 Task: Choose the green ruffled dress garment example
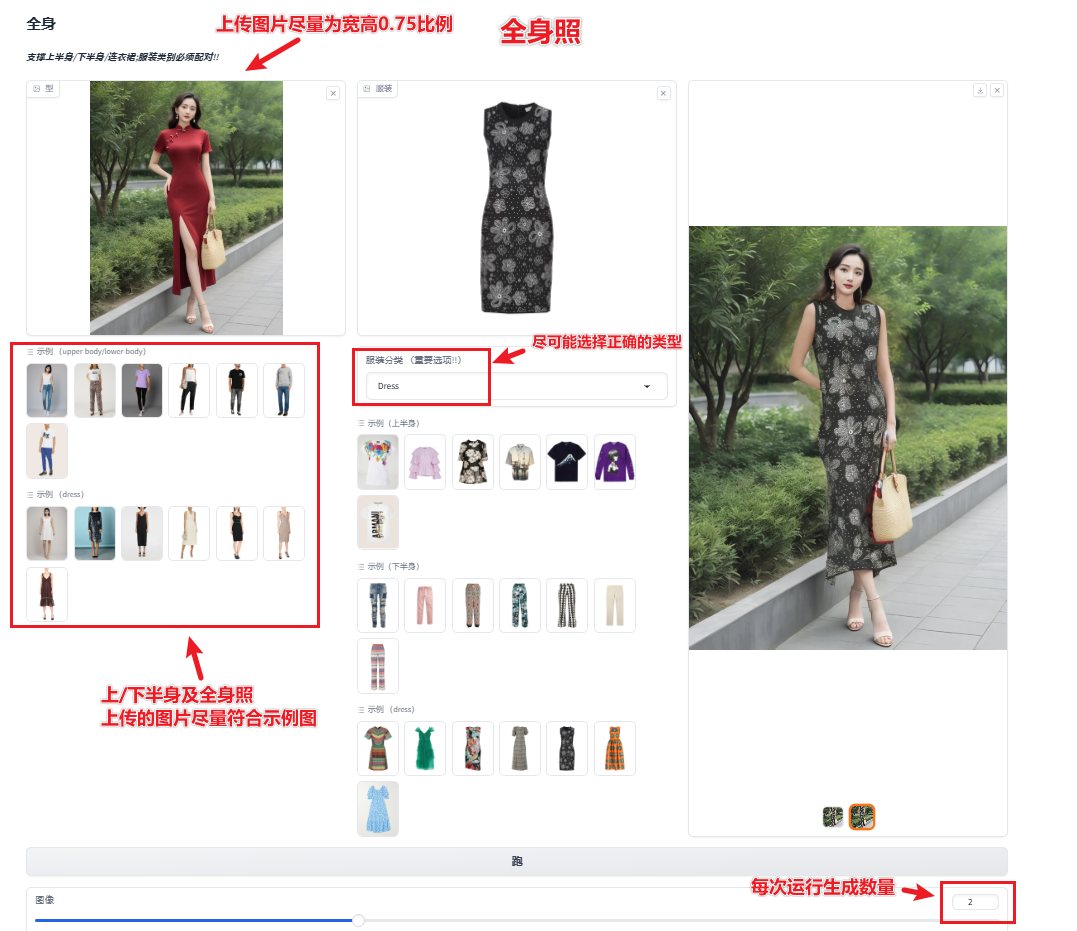coord(425,748)
